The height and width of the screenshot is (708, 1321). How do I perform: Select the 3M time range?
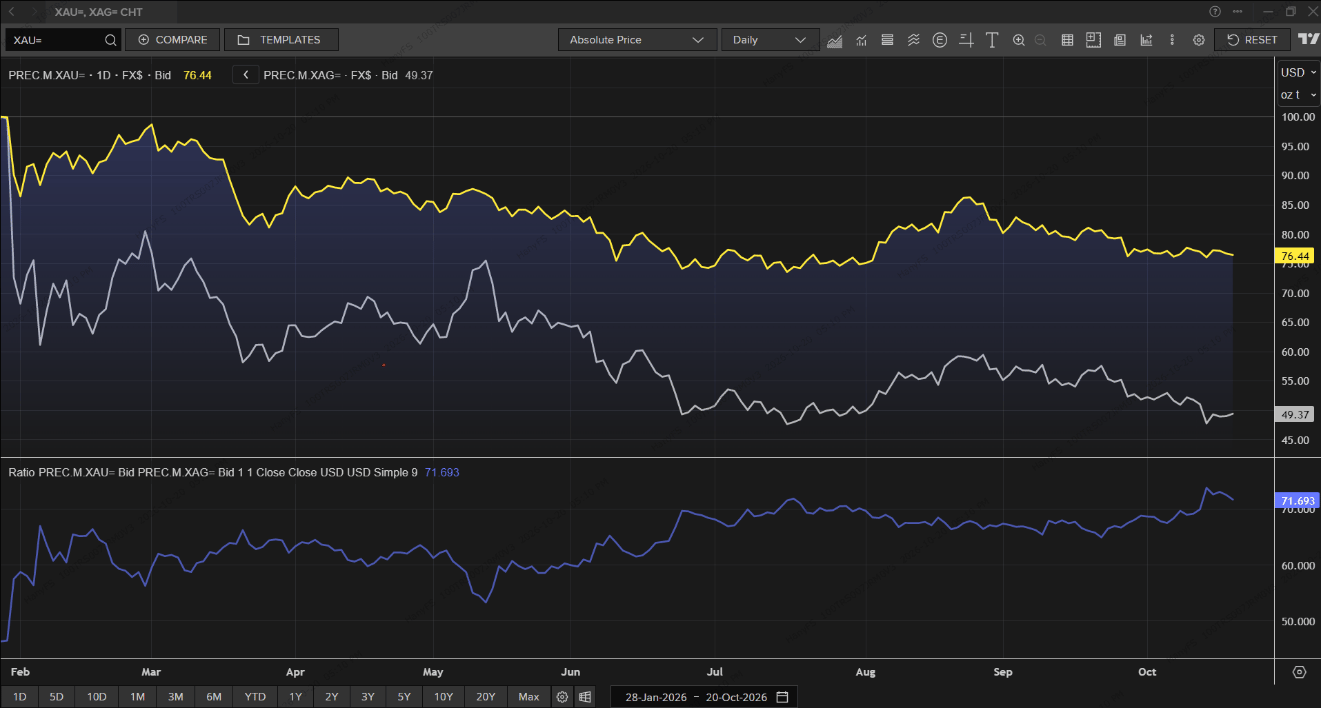[x=176, y=697]
